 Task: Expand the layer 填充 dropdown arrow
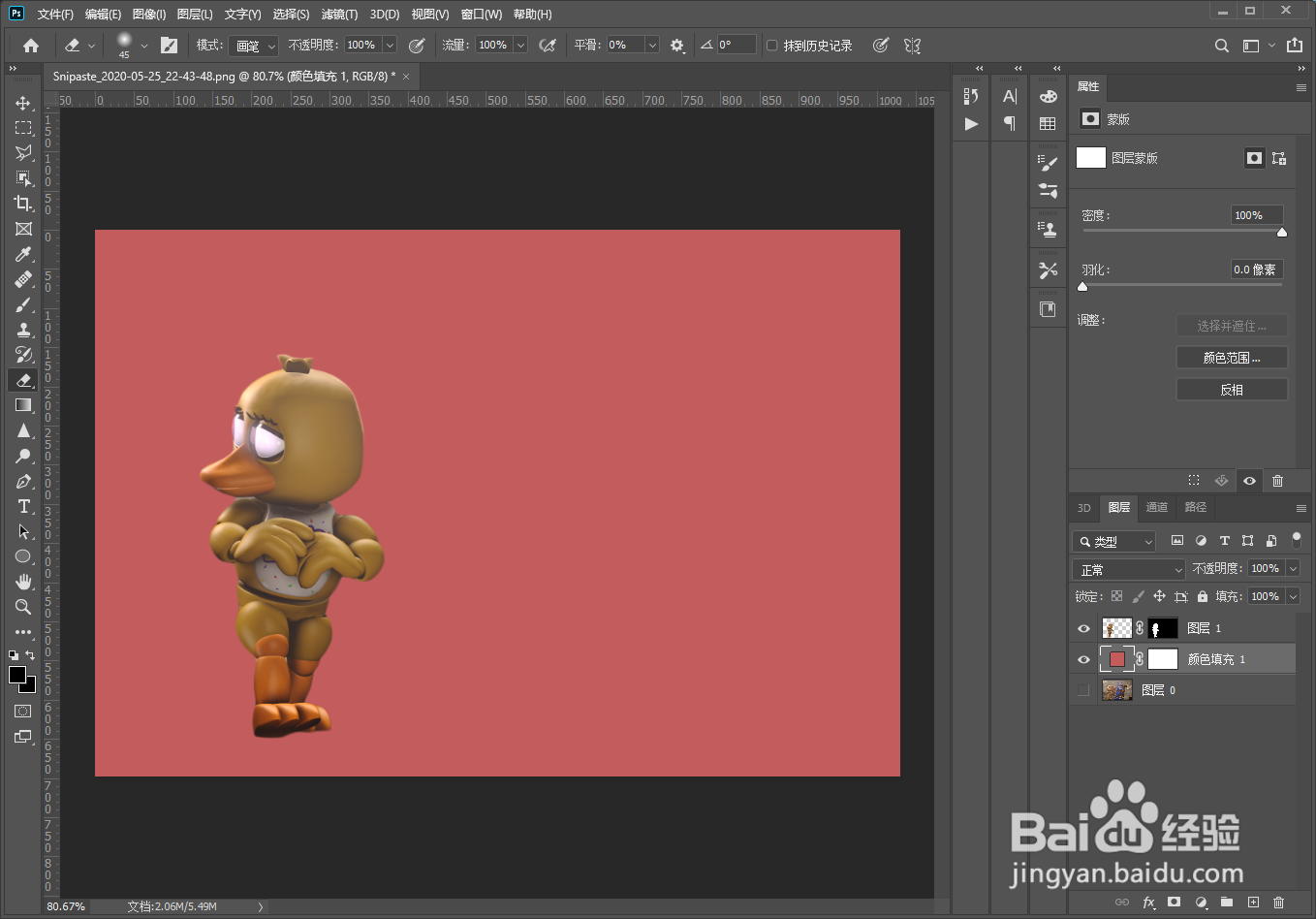[1293, 596]
